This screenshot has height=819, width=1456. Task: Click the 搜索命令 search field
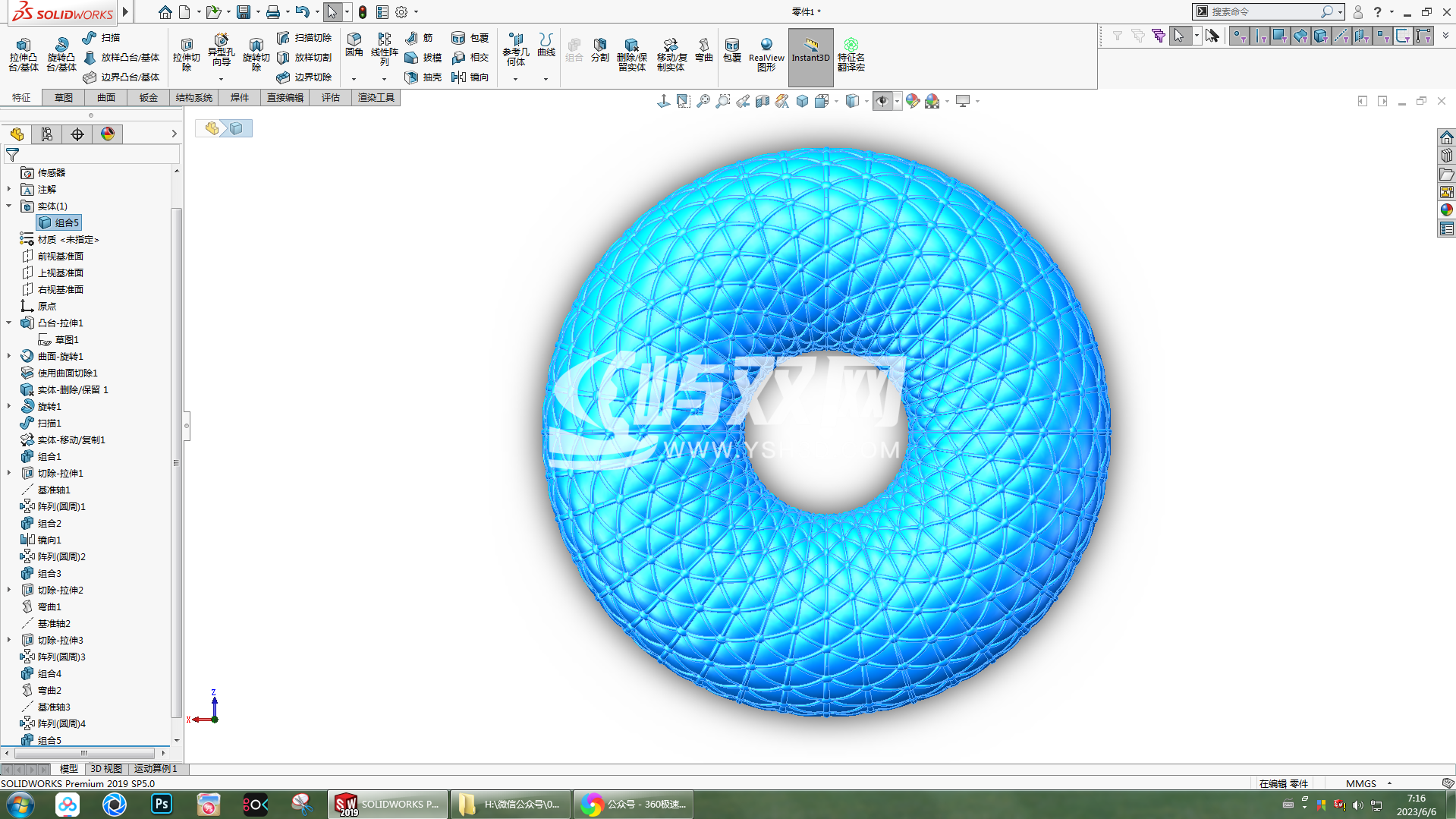1265,11
